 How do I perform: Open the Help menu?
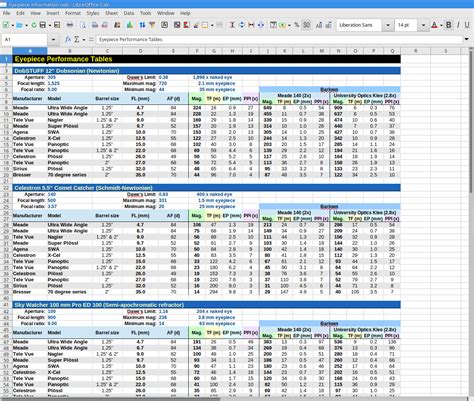click(x=185, y=13)
